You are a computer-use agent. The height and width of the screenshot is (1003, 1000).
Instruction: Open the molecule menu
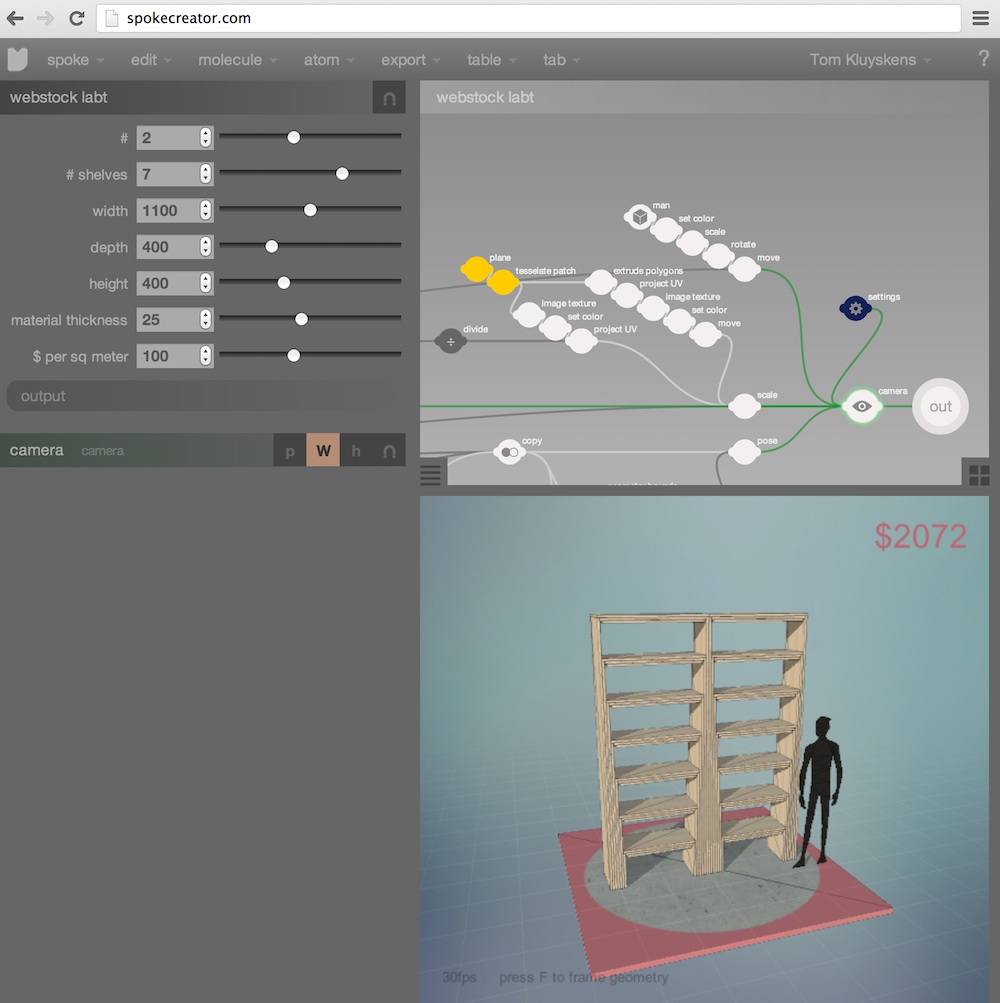(230, 60)
